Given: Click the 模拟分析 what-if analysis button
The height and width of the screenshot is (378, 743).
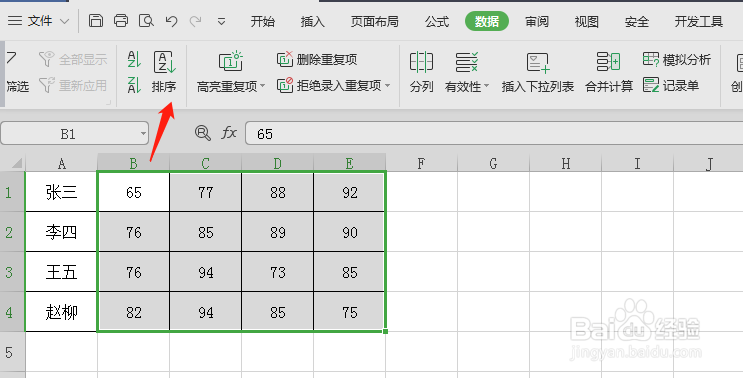Looking at the screenshot, I should click(x=677, y=60).
